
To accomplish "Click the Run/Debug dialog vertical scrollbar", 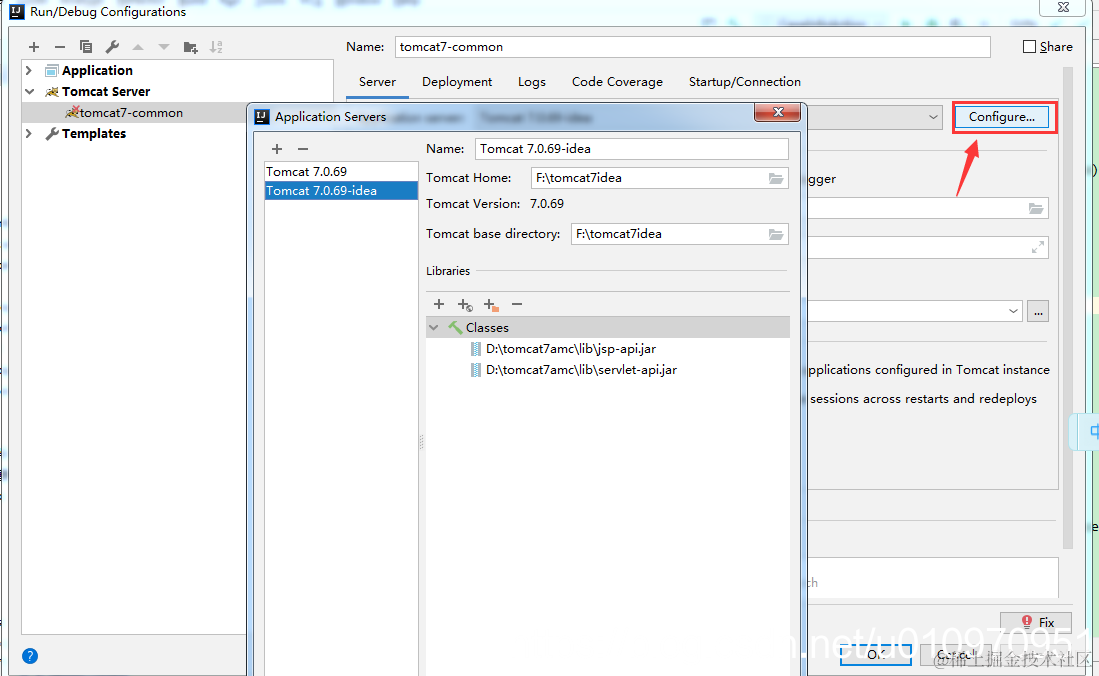I will click(1068, 309).
